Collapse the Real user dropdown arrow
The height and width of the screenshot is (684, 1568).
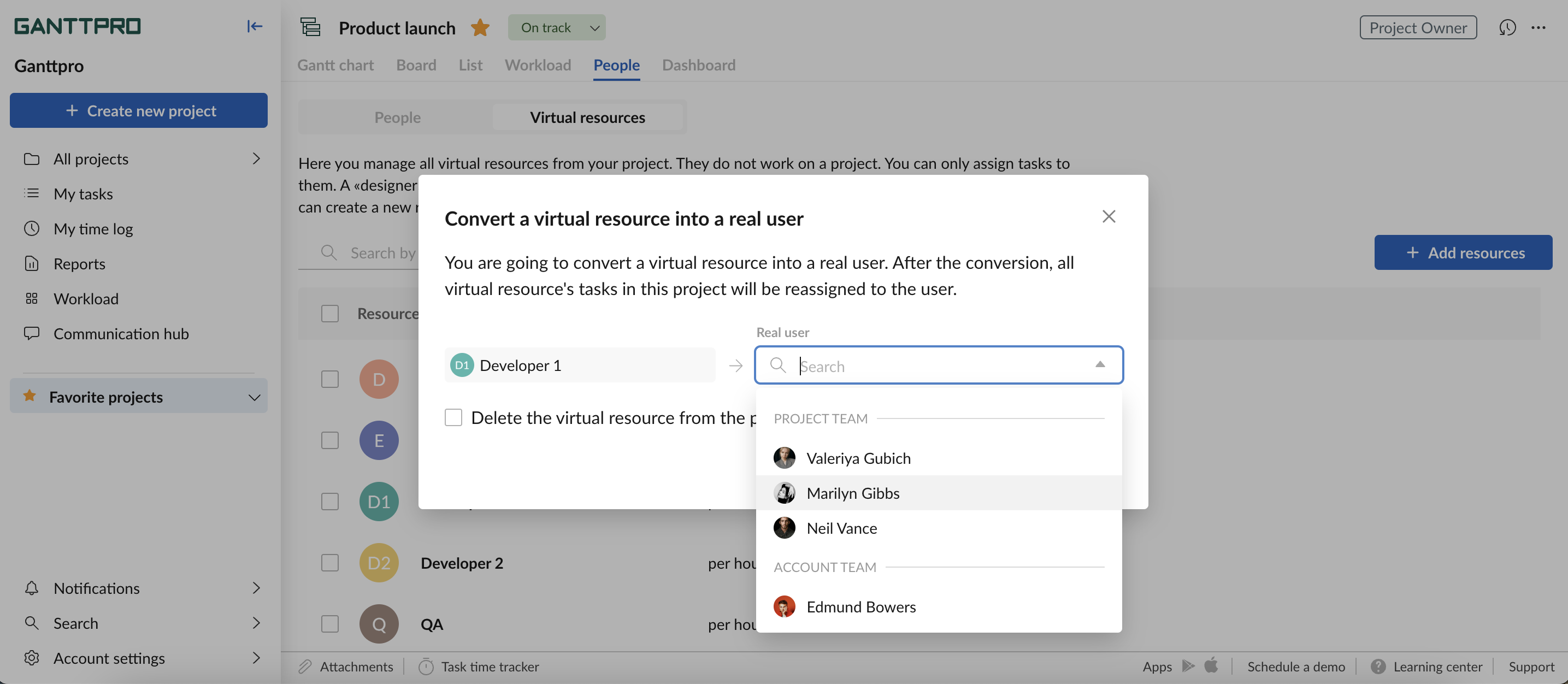click(1099, 364)
